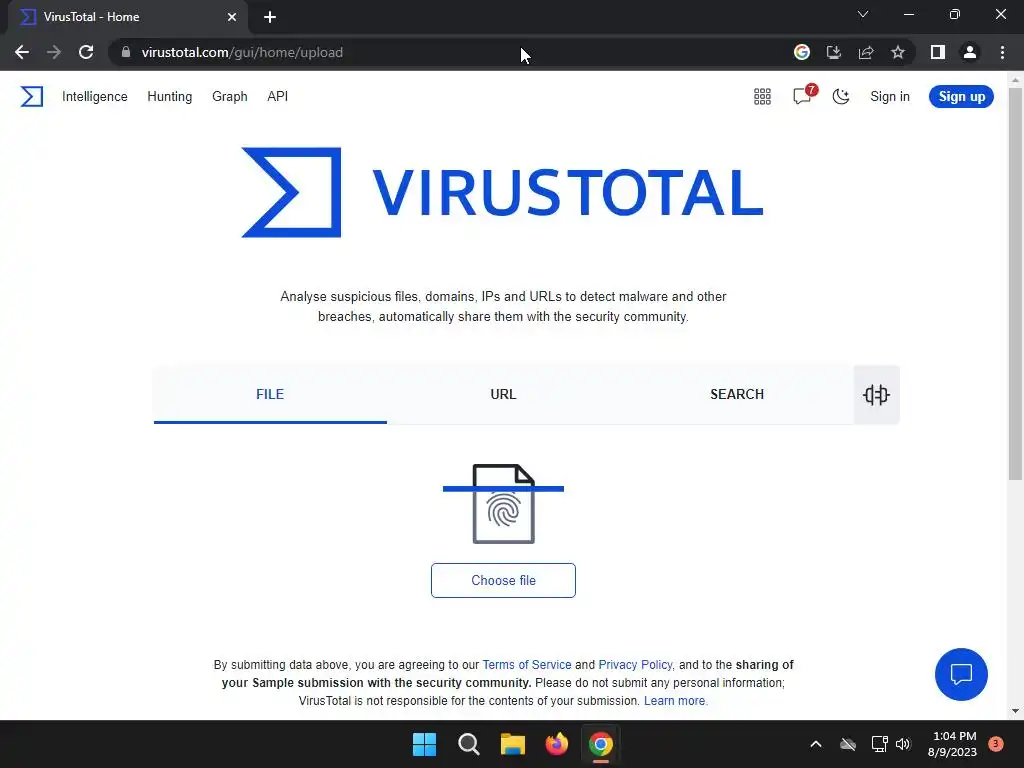Toggle dark mode moon icon
This screenshot has width=1024, height=768.
point(840,97)
